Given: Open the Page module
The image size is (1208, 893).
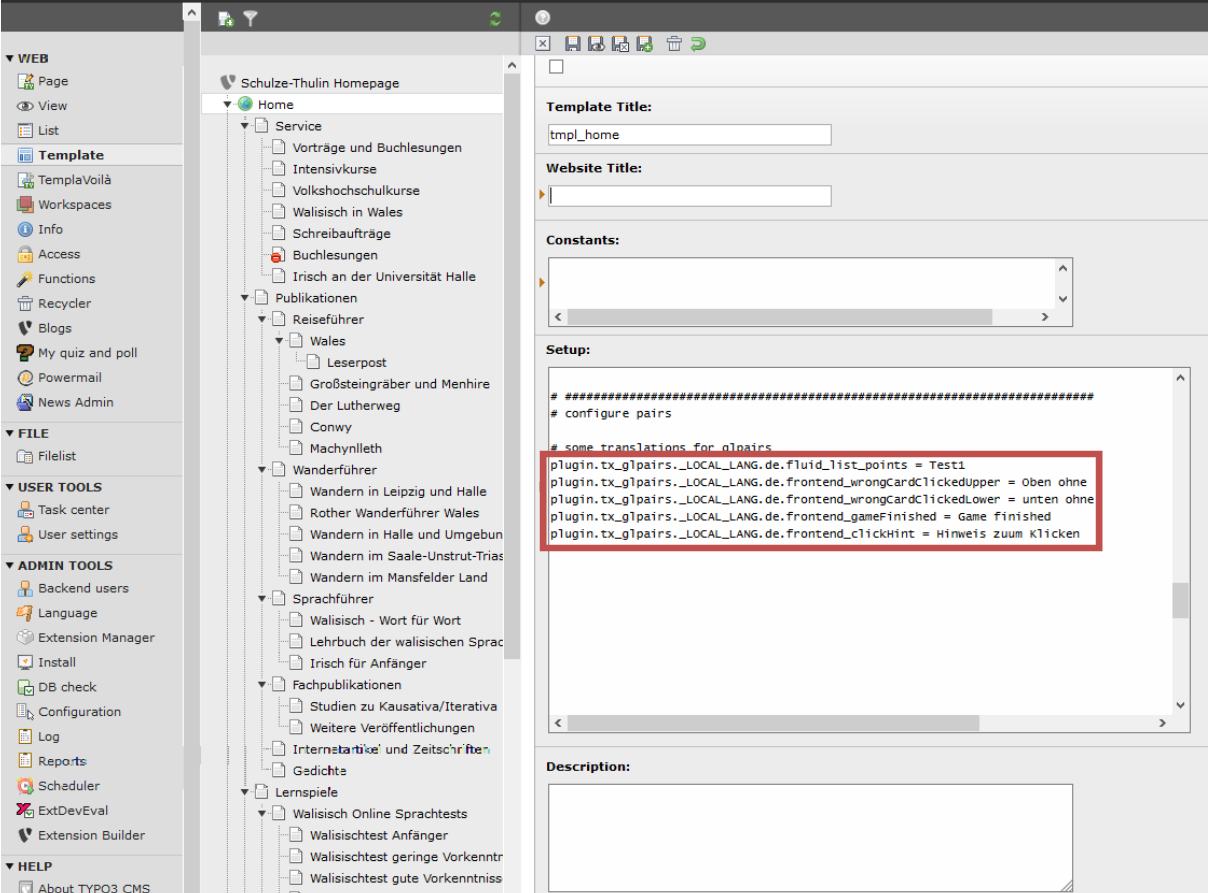Looking at the screenshot, I should [x=54, y=81].
